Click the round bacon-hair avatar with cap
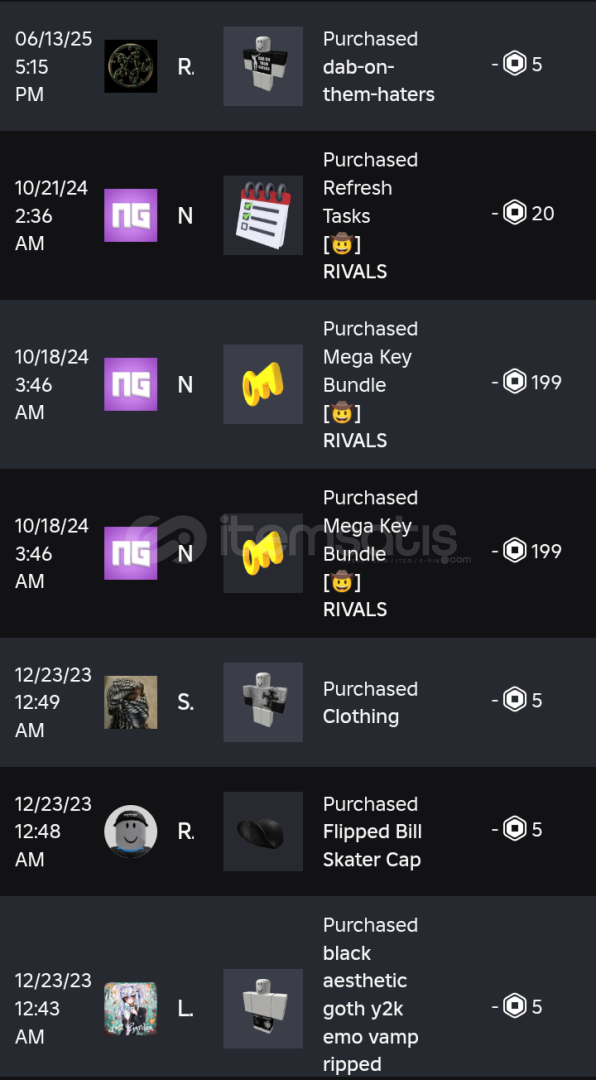This screenshot has height=1080, width=596. point(130,831)
